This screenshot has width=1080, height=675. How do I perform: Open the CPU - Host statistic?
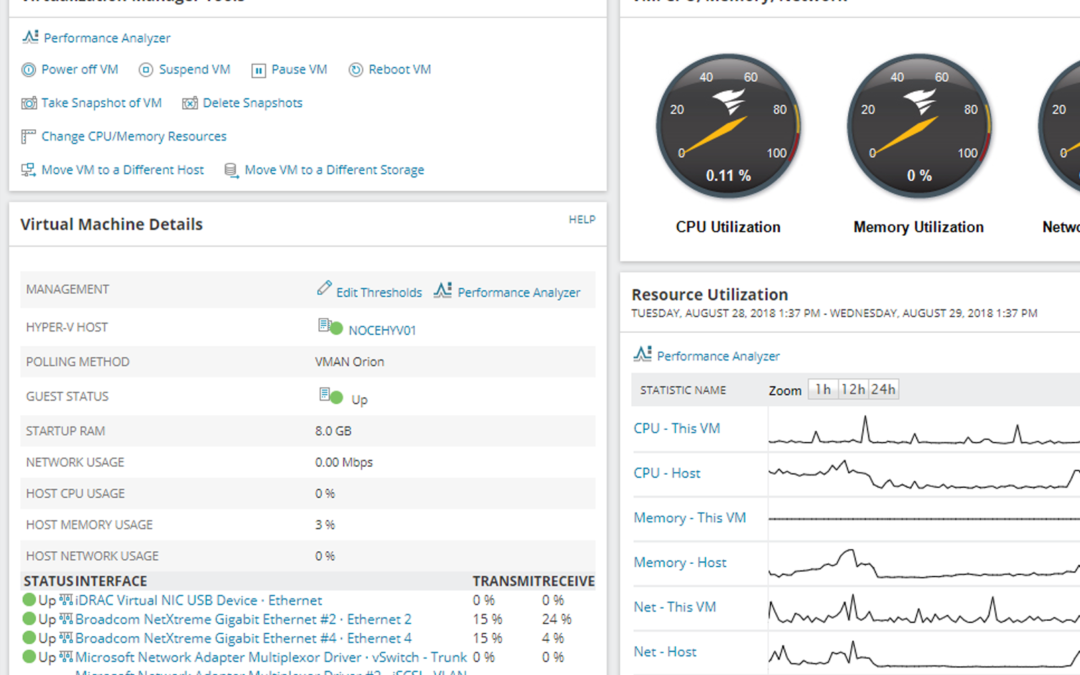[x=667, y=473]
